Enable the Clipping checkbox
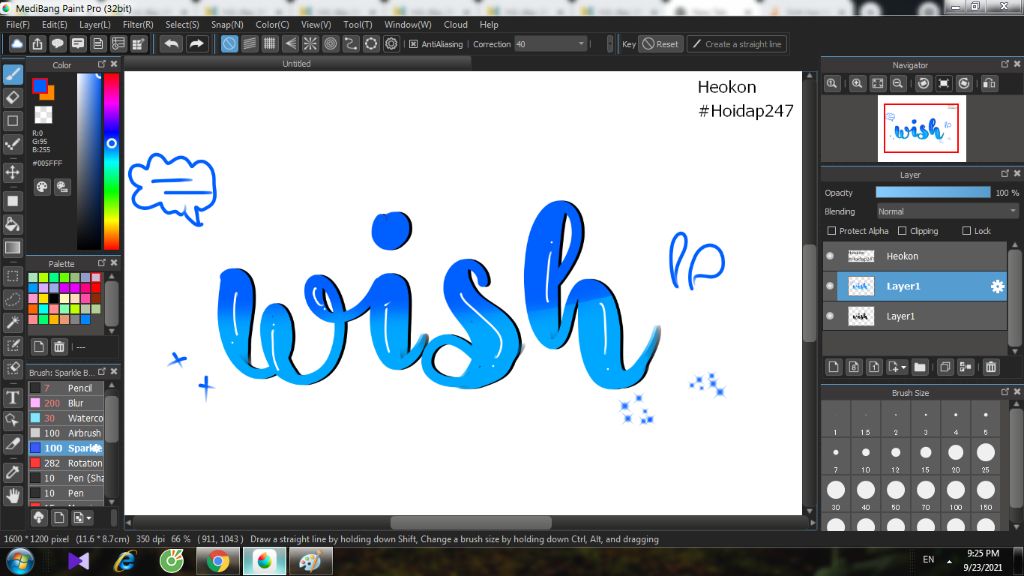Viewport: 1024px width, 576px height. (x=902, y=231)
